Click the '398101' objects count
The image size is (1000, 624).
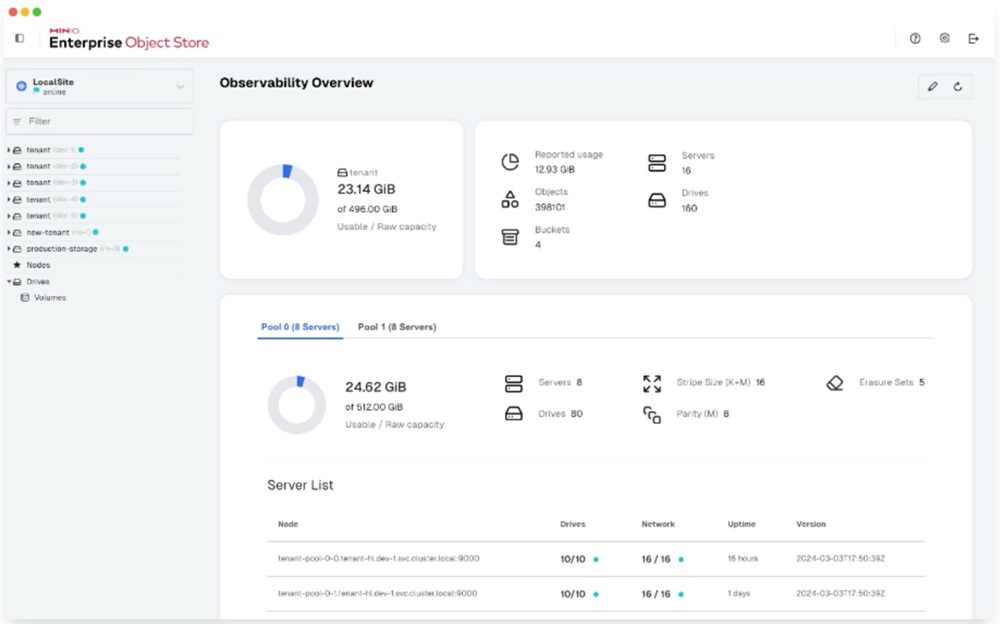pos(550,207)
